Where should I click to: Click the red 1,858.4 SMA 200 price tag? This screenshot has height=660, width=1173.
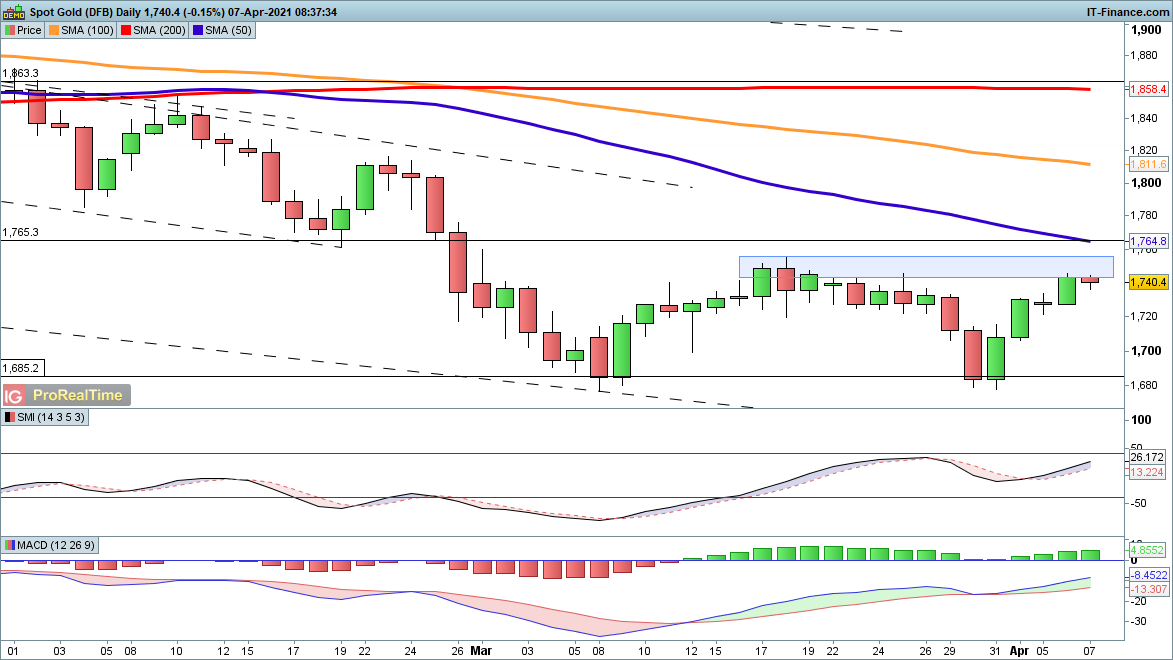tap(1147, 90)
